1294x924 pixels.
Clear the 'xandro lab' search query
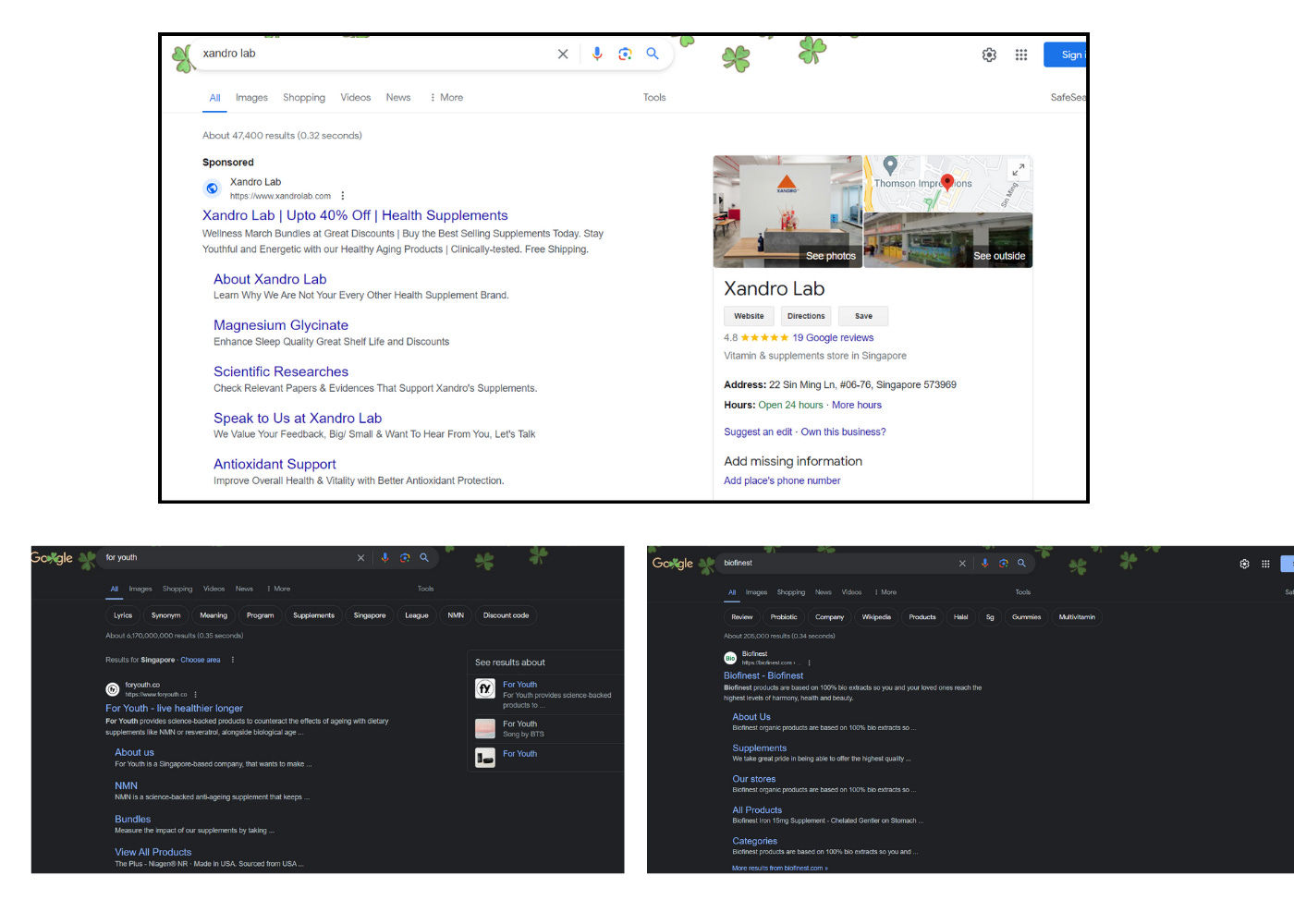[x=563, y=54]
